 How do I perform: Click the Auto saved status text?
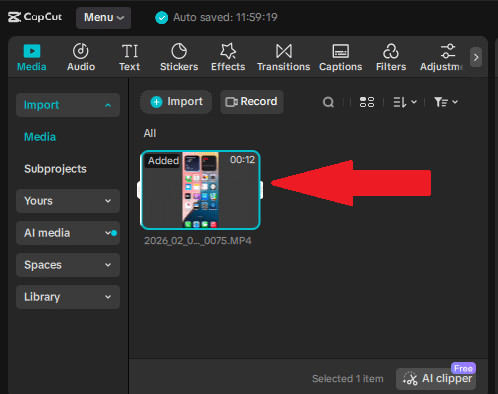225,17
